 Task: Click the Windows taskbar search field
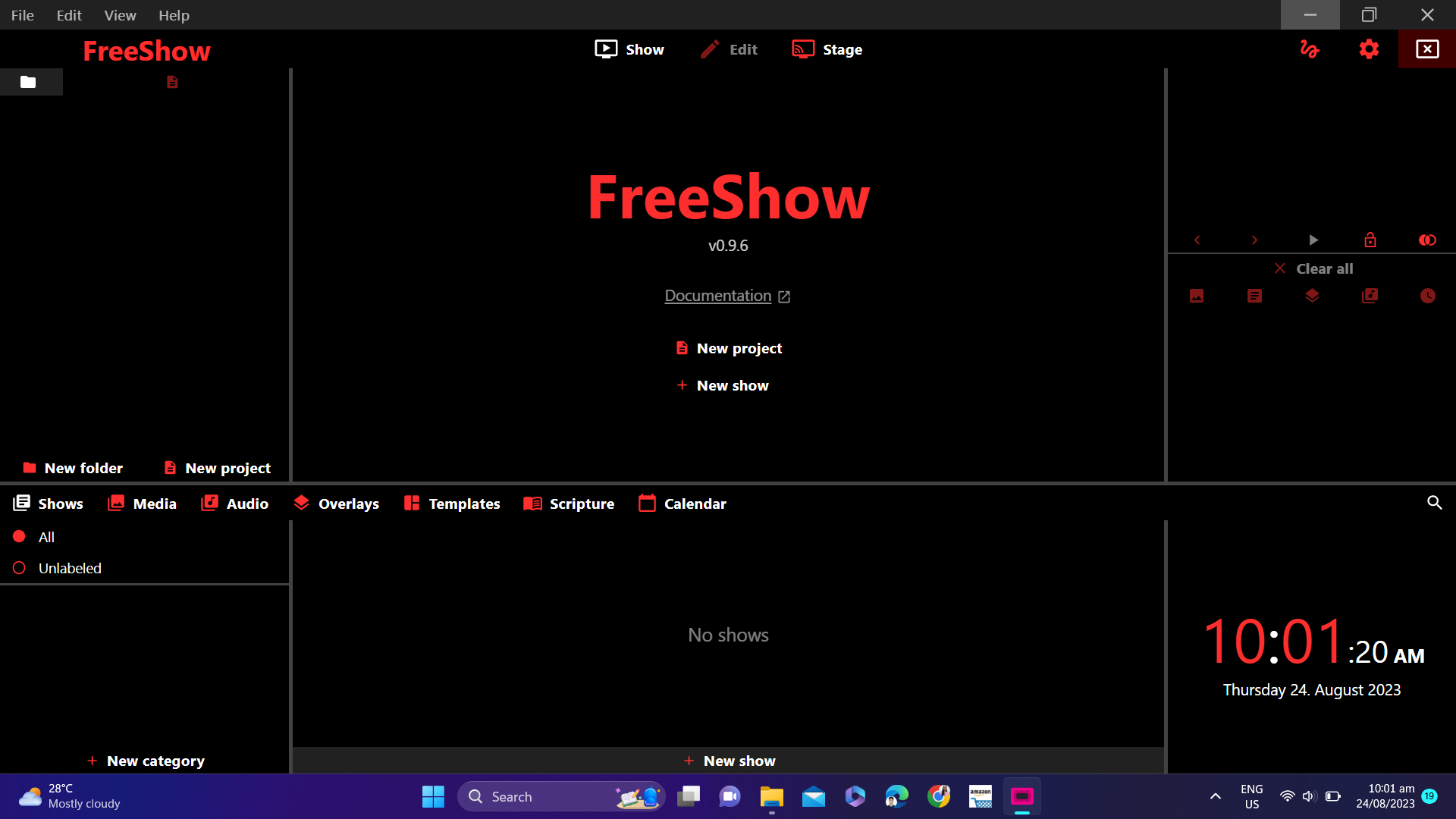561,796
